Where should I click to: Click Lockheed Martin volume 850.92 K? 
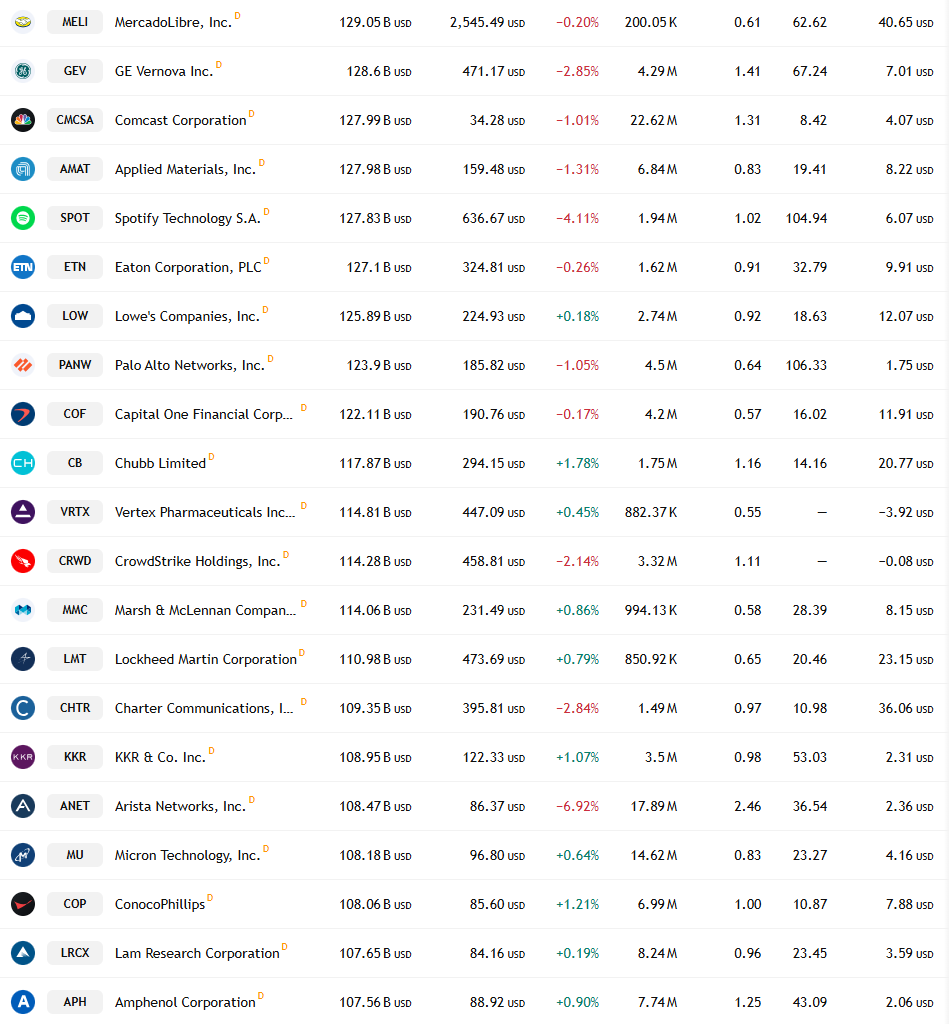[651, 660]
